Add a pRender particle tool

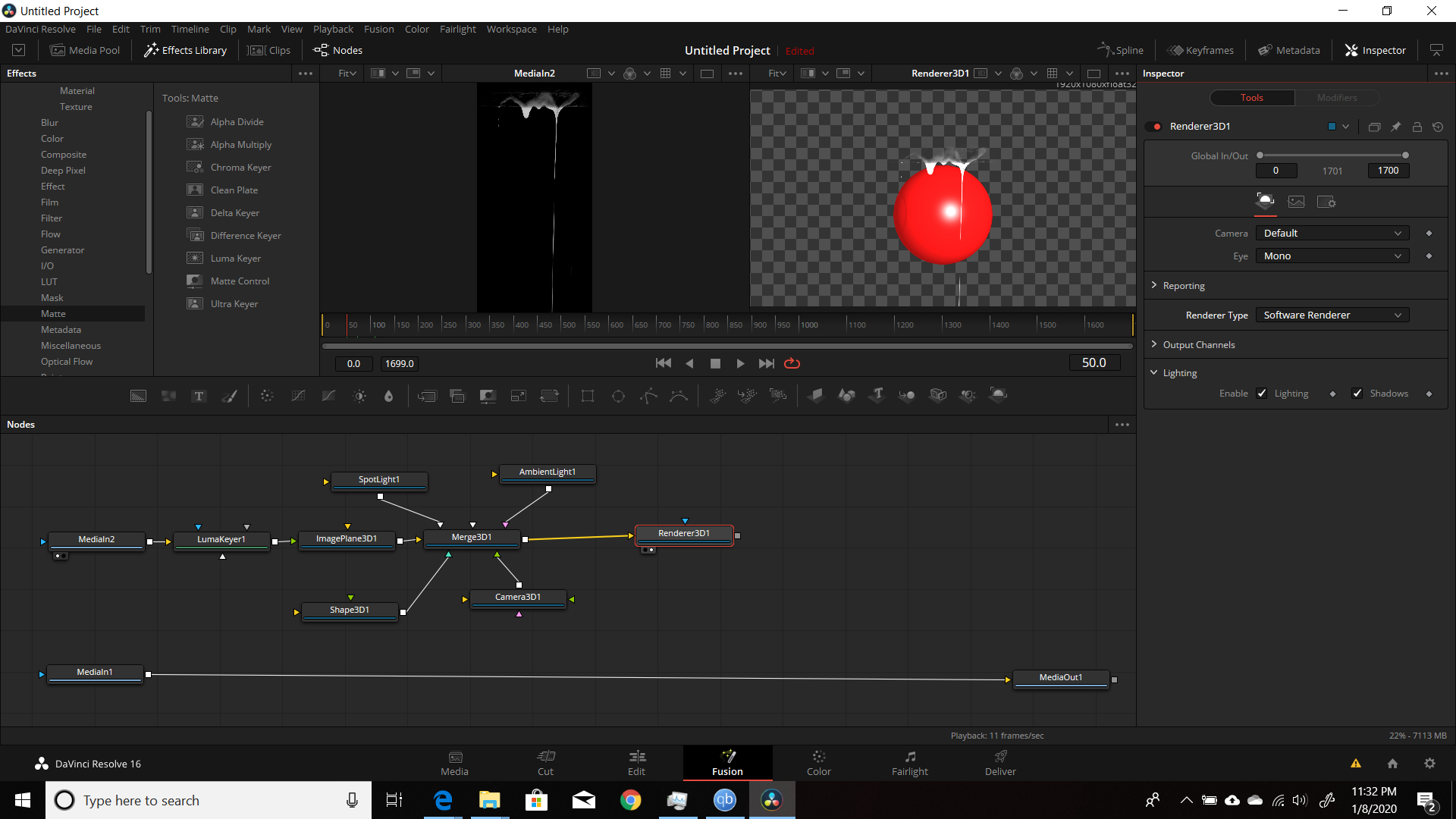tap(778, 396)
